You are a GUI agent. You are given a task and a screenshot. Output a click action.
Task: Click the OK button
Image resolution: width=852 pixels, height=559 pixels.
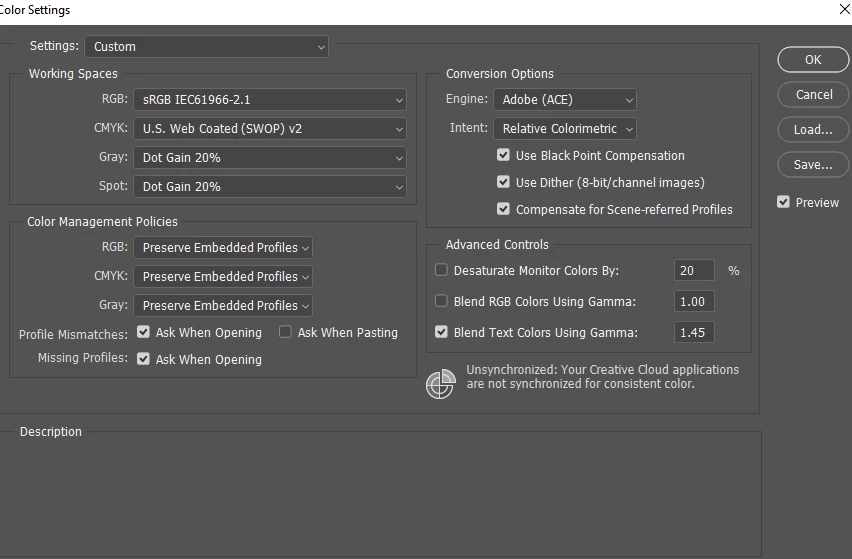point(813,60)
